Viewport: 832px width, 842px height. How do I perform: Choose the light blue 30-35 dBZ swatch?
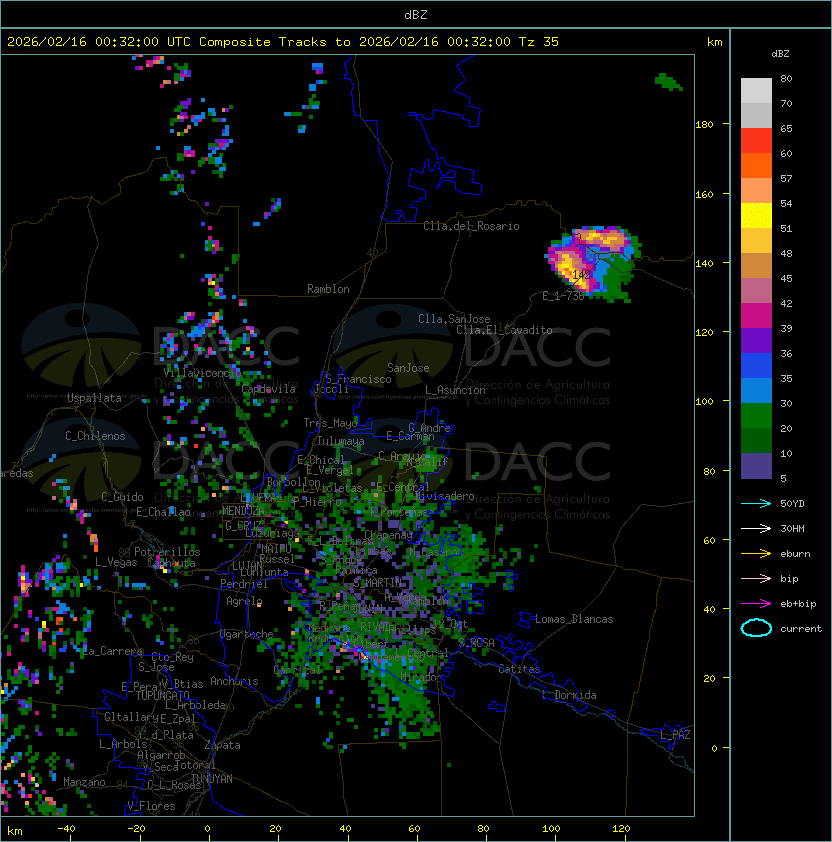[x=756, y=390]
